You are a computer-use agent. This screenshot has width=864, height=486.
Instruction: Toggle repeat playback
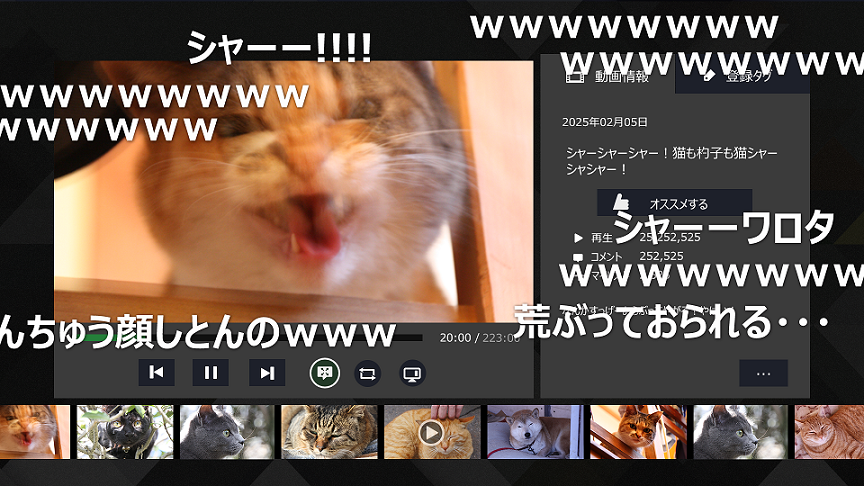click(368, 374)
